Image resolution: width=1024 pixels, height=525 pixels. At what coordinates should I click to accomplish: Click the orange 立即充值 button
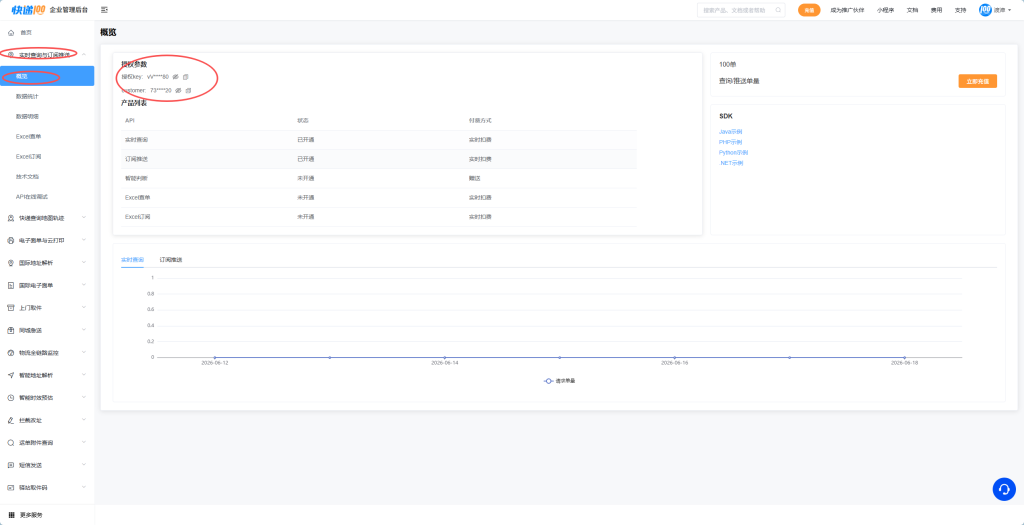(x=978, y=81)
